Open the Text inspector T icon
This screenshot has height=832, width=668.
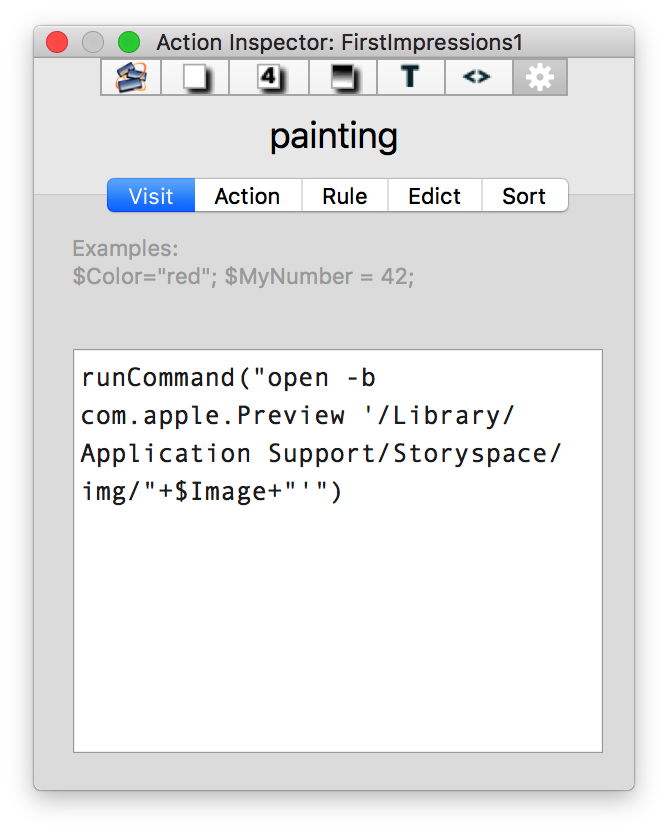coord(410,77)
